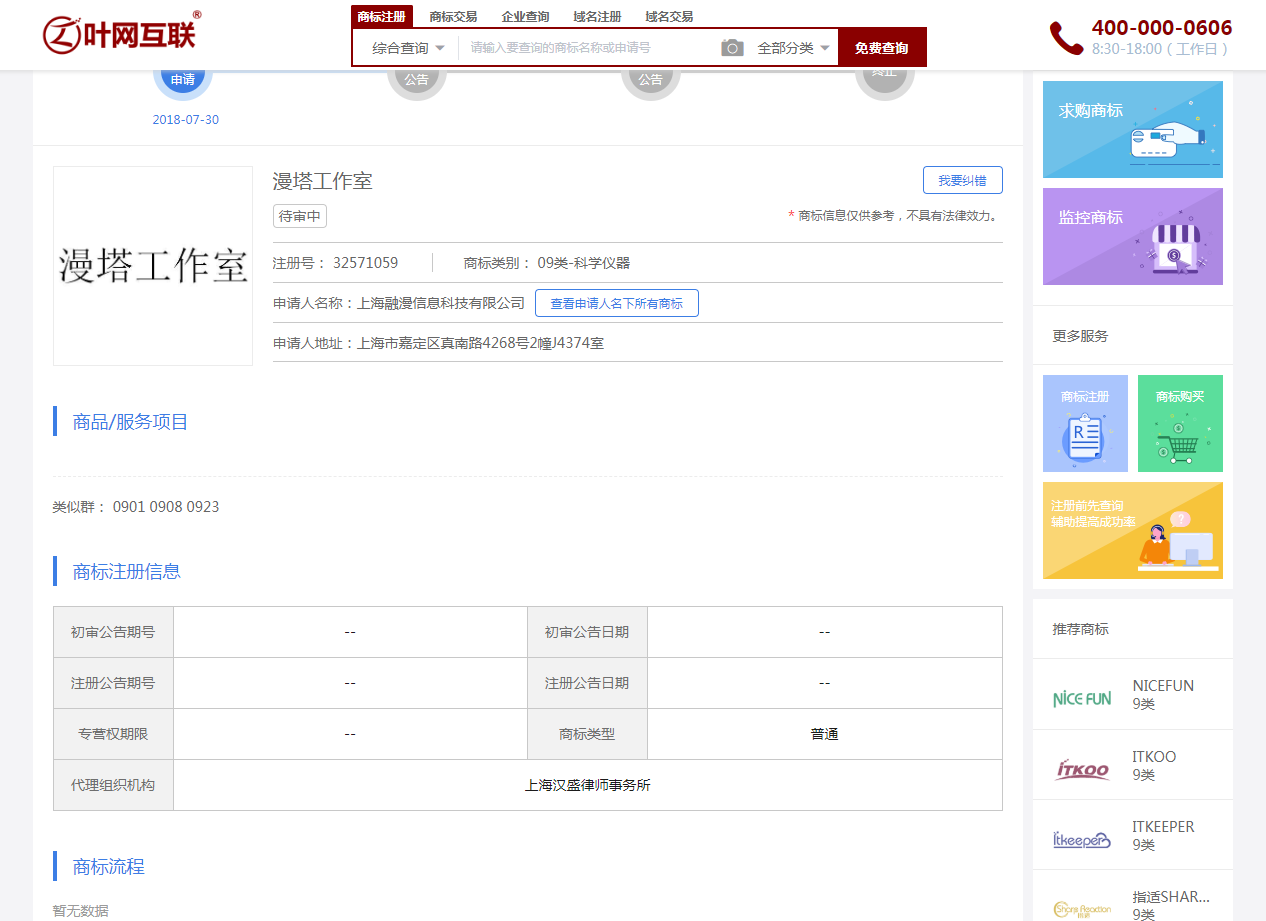Expand the 全部分类 category dropdown
The height and width of the screenshot is (921, 1266).
(x=794, y=48)
